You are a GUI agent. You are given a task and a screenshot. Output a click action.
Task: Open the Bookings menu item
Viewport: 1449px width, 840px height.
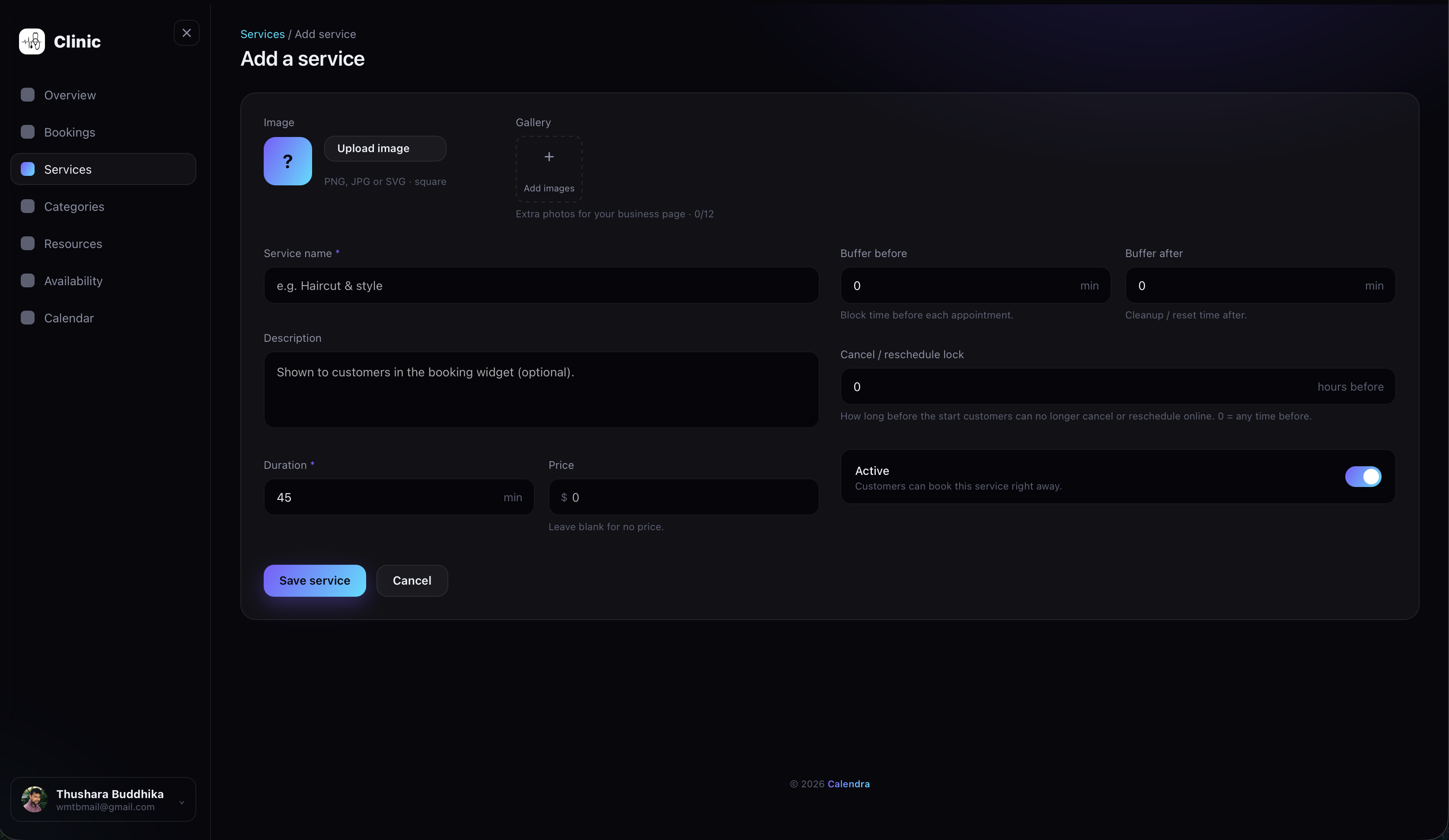point(103,132)
